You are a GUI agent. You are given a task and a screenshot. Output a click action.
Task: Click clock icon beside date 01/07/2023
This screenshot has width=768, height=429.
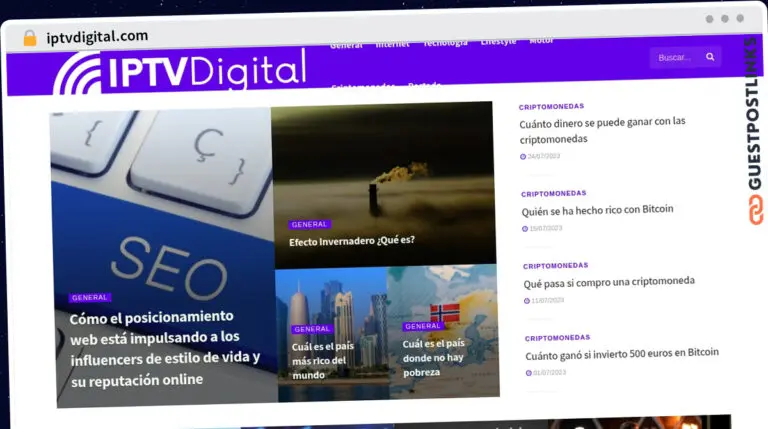coord(529,373)
